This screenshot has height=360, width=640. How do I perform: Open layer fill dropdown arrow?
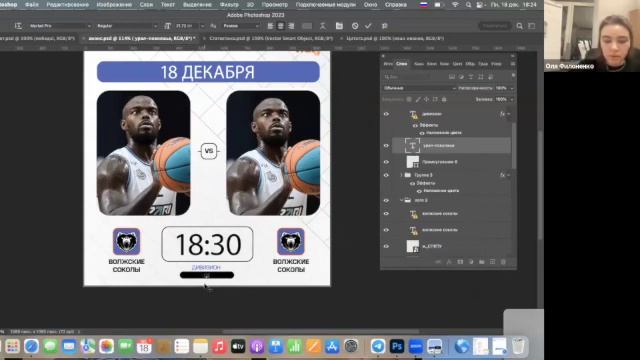point(512,99)
